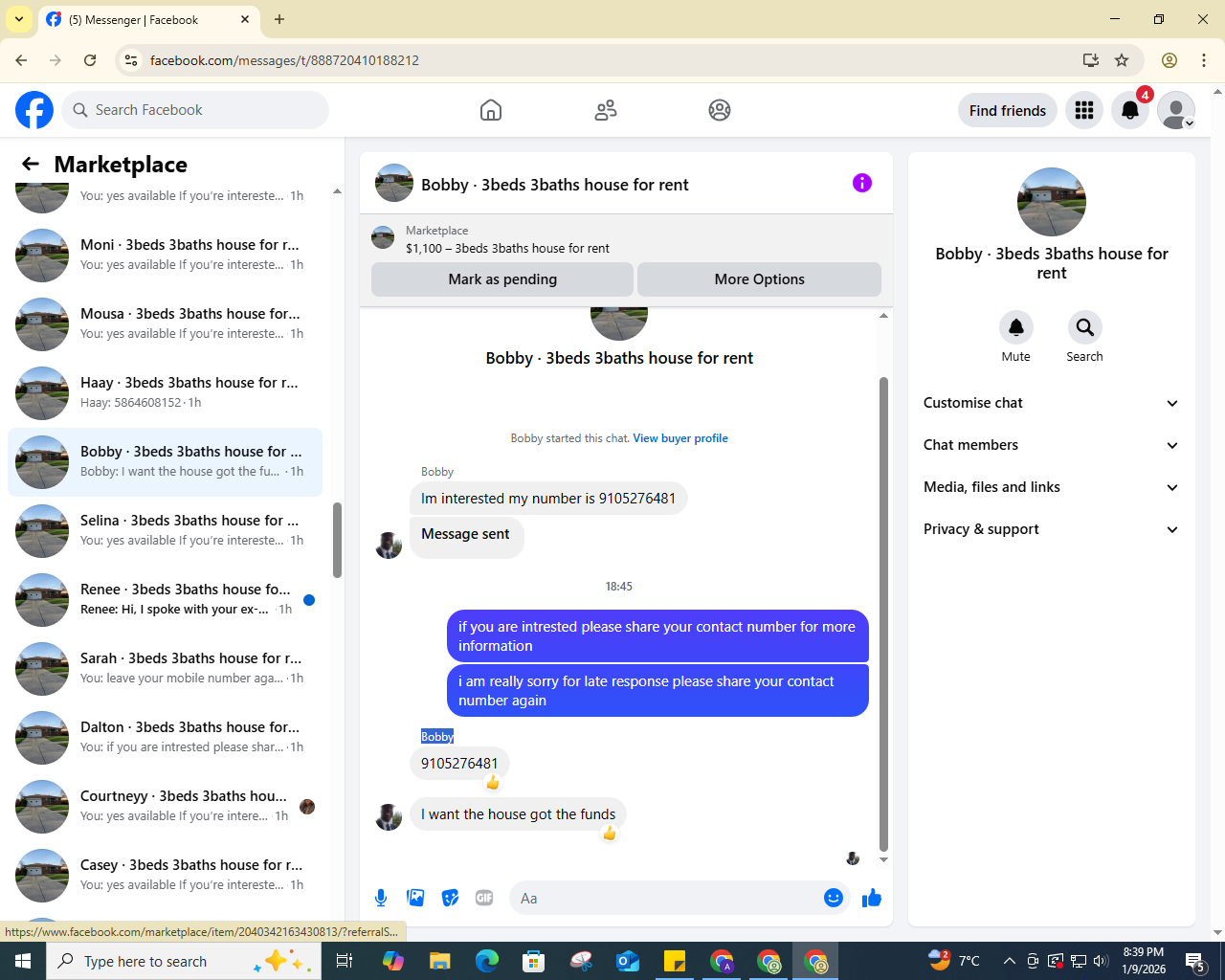The image size is (1225, 980).
Task: Open the apps menu grid icon
Action: click(x=1084, y=110)
